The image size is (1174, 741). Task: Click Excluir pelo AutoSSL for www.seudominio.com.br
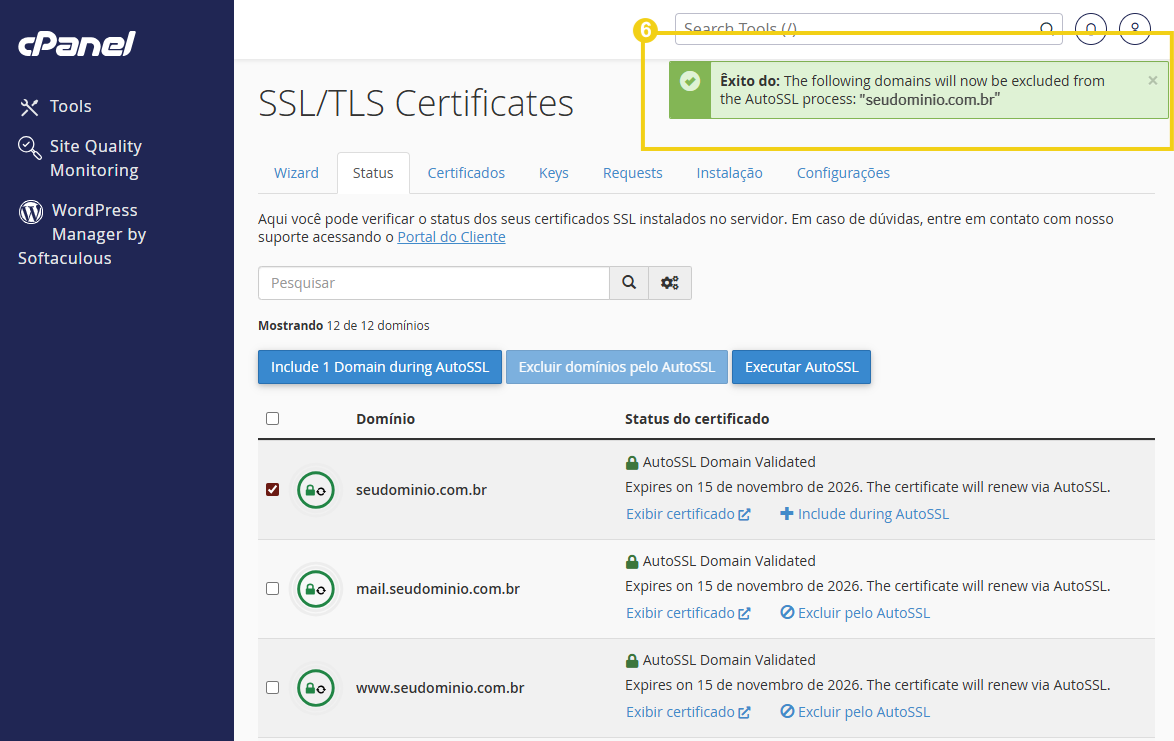click(x=855, y=712)
